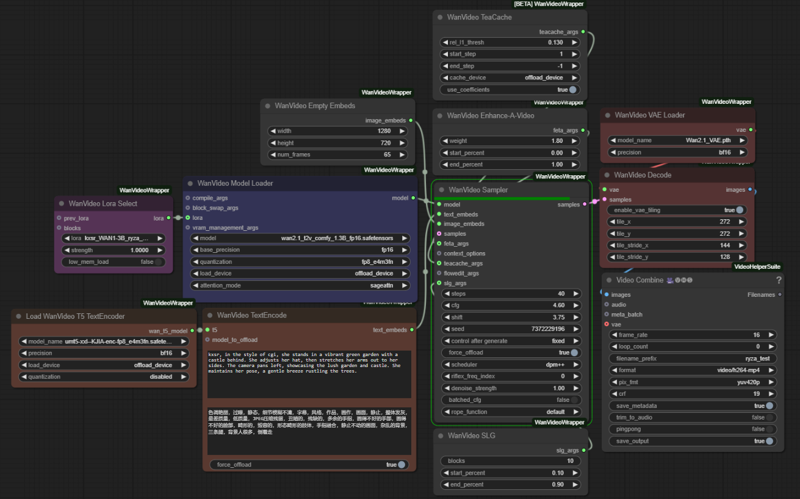The image size is (800, 499).
Task: Click the help question mark on Video Combine
Action: (778, 281)
